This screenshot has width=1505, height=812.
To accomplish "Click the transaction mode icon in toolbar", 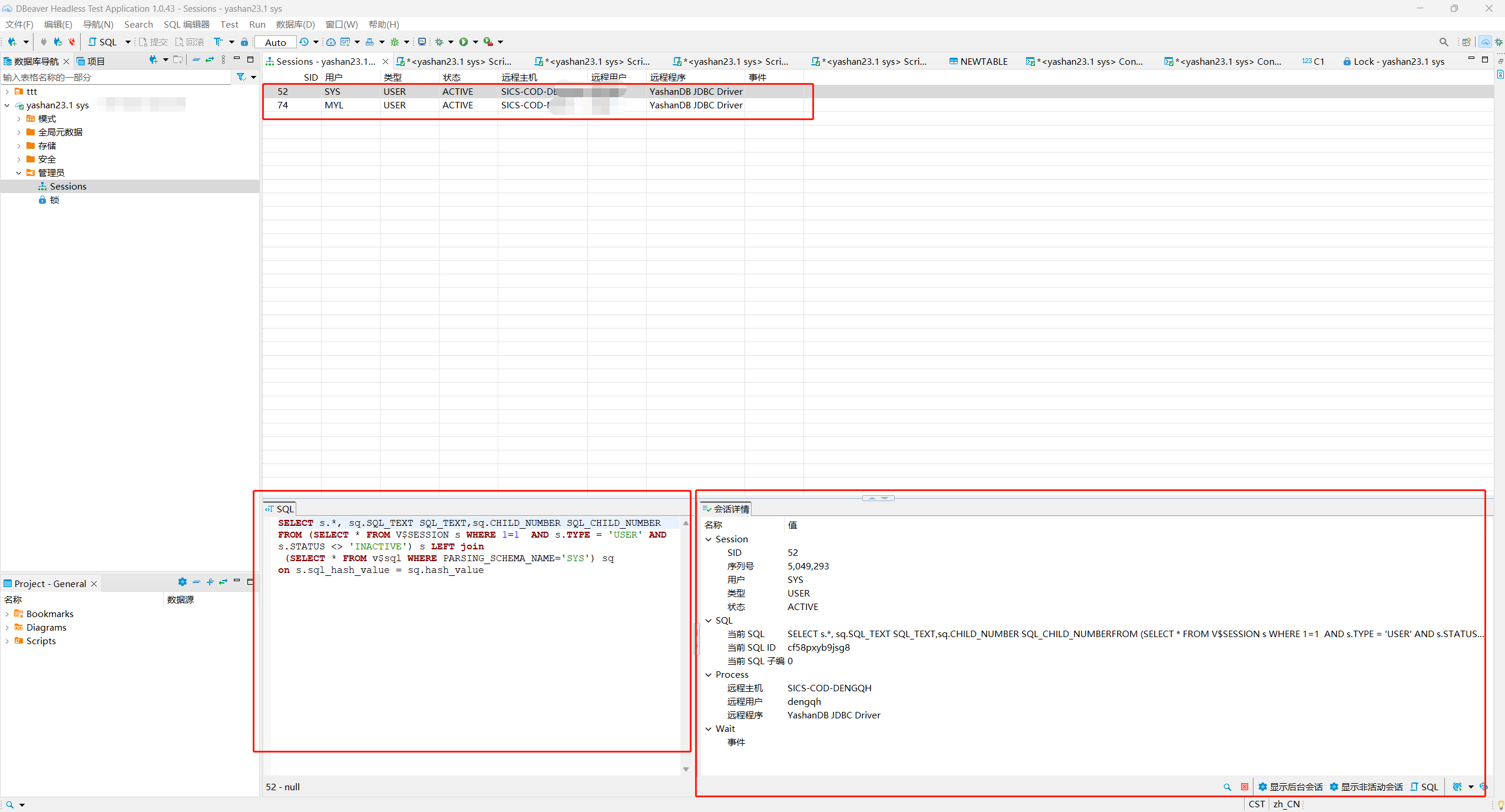I will click(x=219, y=42).
